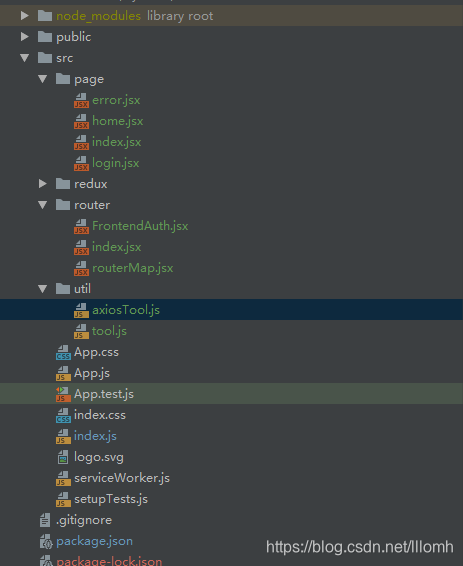
Task: Click the file icon of .gitignore
Action: [45, 520]
